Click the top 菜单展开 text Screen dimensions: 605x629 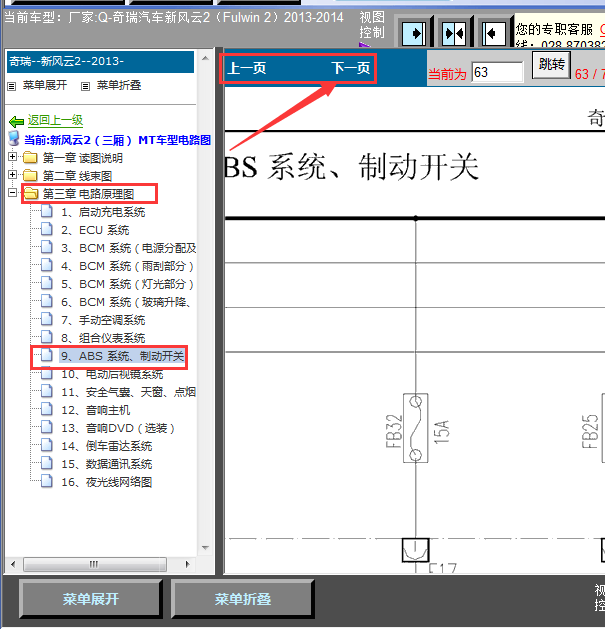click(x=45, y=85)
